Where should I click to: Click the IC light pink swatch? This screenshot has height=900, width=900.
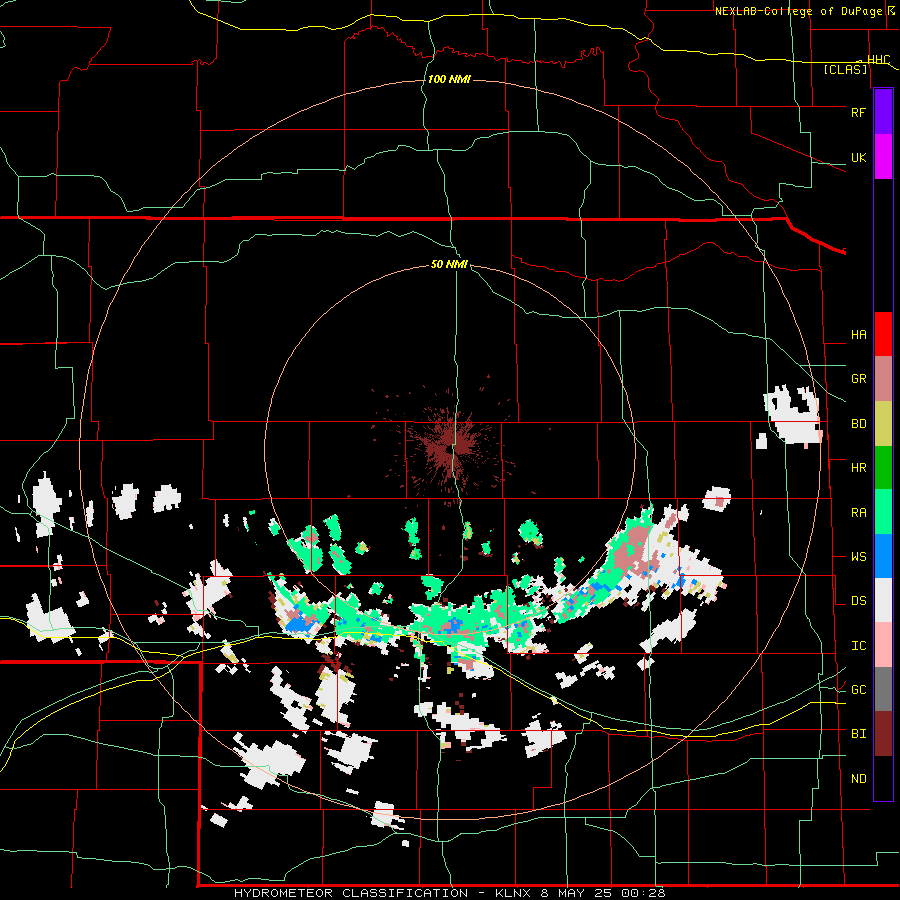(883, 645)
